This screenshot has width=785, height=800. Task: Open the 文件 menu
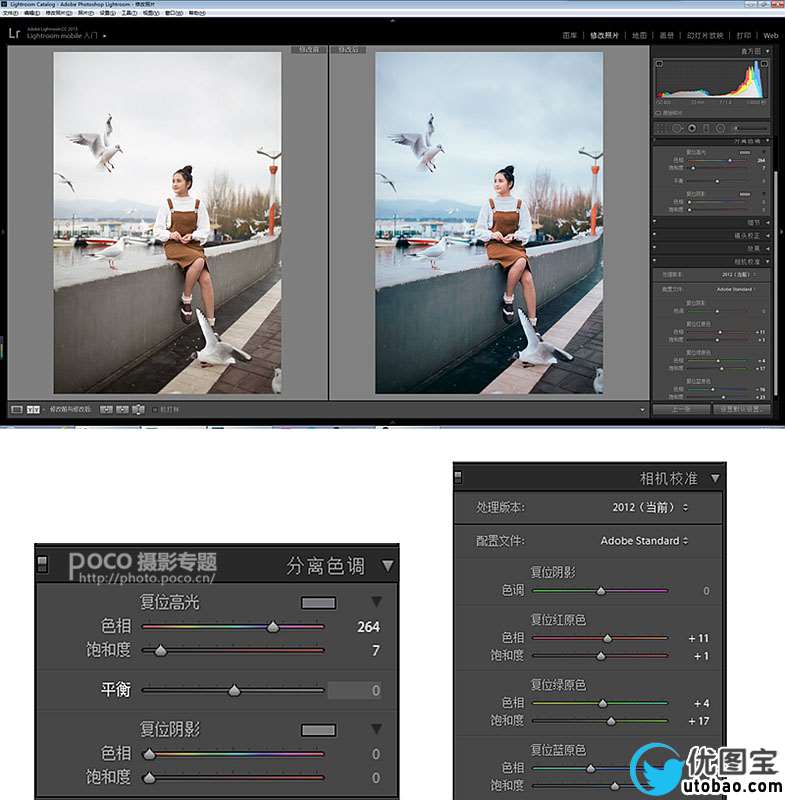(x=10, y=13)
